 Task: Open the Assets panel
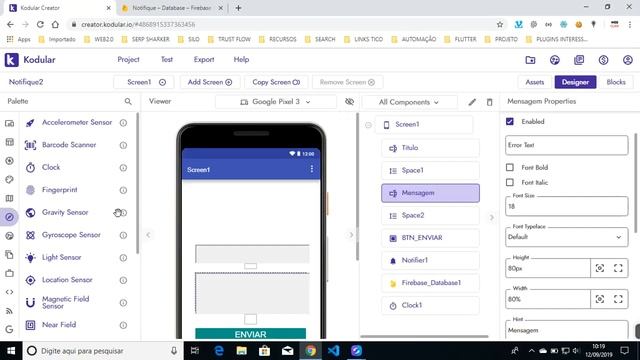(x=534, y=82)
